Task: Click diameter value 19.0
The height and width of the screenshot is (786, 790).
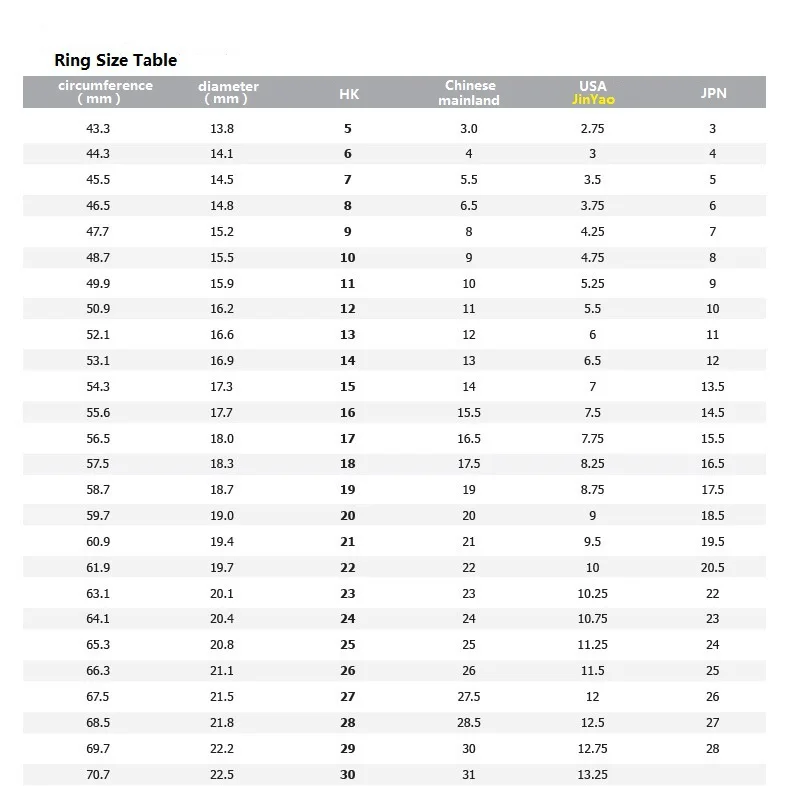Action: (x=222, y=515)
